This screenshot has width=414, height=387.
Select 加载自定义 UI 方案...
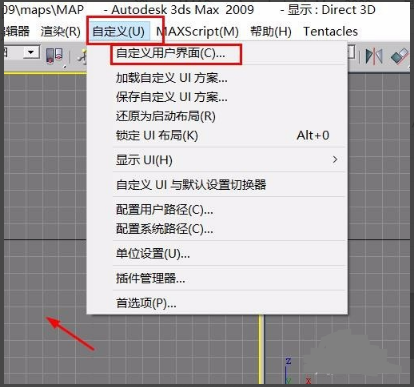[x=217, y=78]
